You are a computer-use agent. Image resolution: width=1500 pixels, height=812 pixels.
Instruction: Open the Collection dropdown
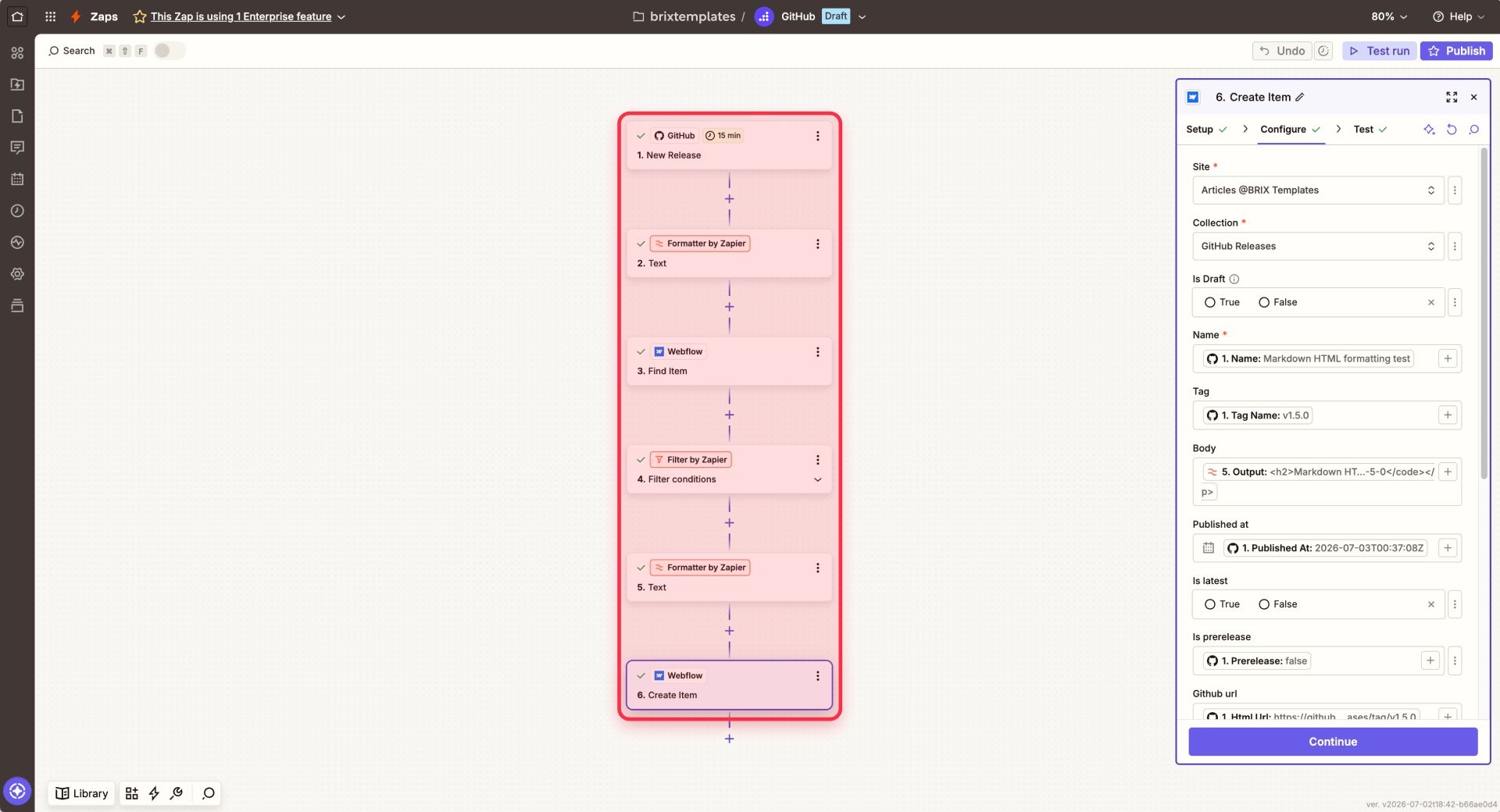click(x=1318, y=247)
